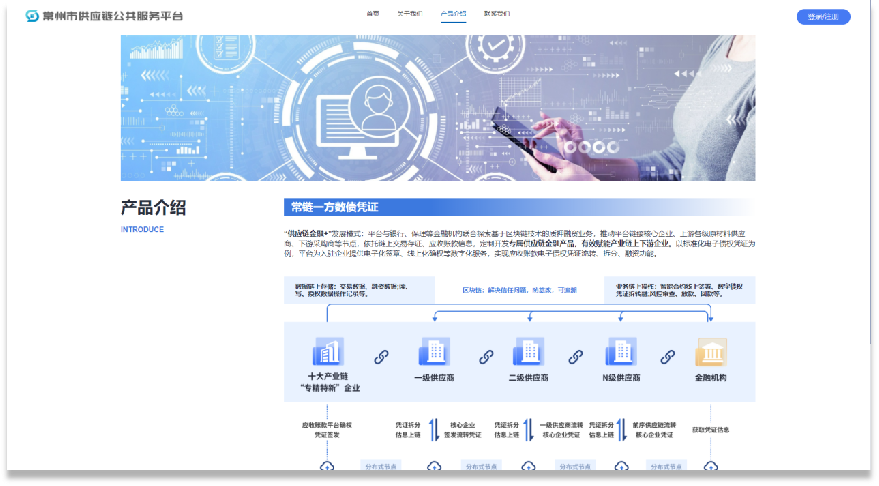
Task: Select the 产品介绍 navigation tab
Action: pos(453,15)
